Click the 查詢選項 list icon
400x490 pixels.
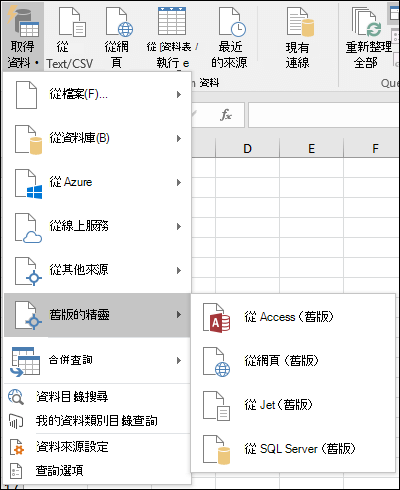pos(16,471)
